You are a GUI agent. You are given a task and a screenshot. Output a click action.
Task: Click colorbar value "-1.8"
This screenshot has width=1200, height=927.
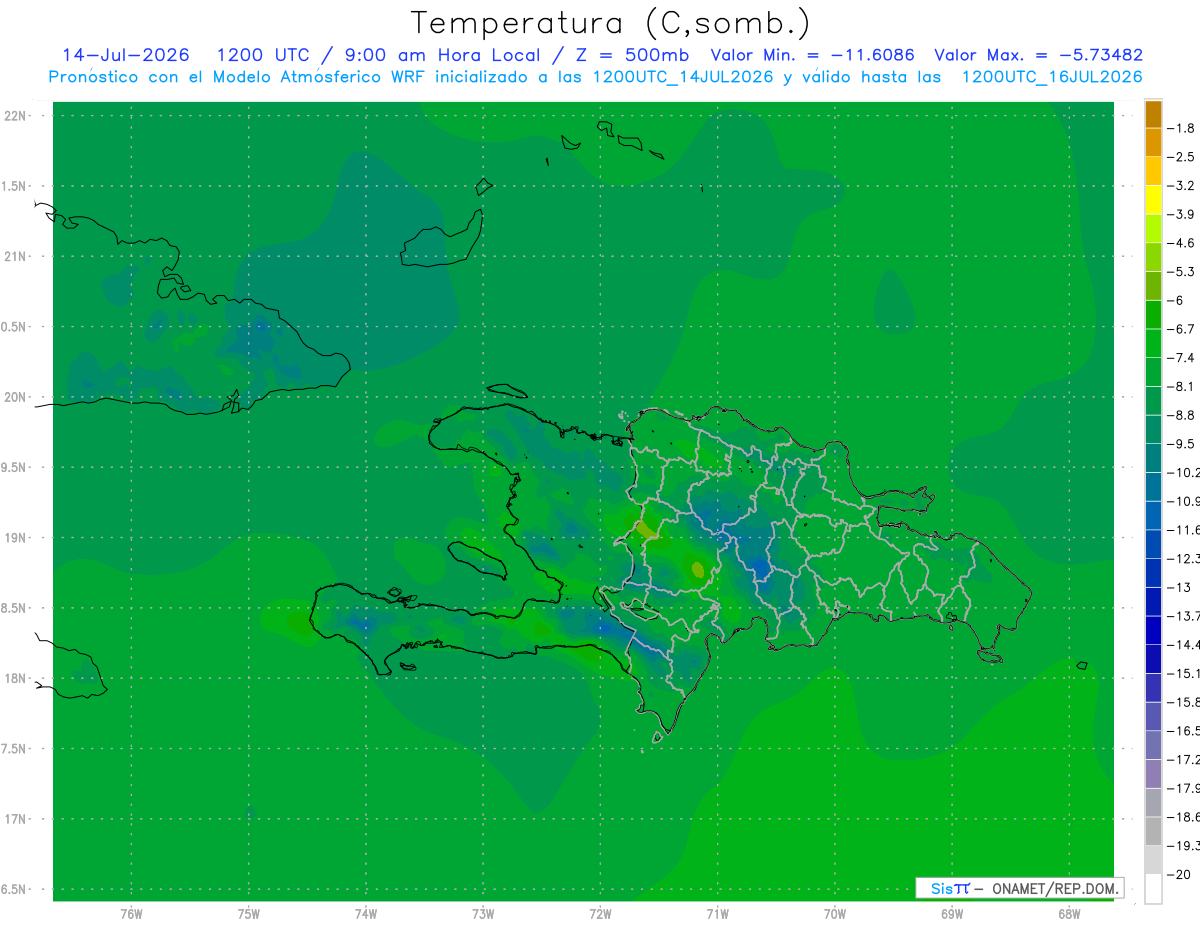1181,128
